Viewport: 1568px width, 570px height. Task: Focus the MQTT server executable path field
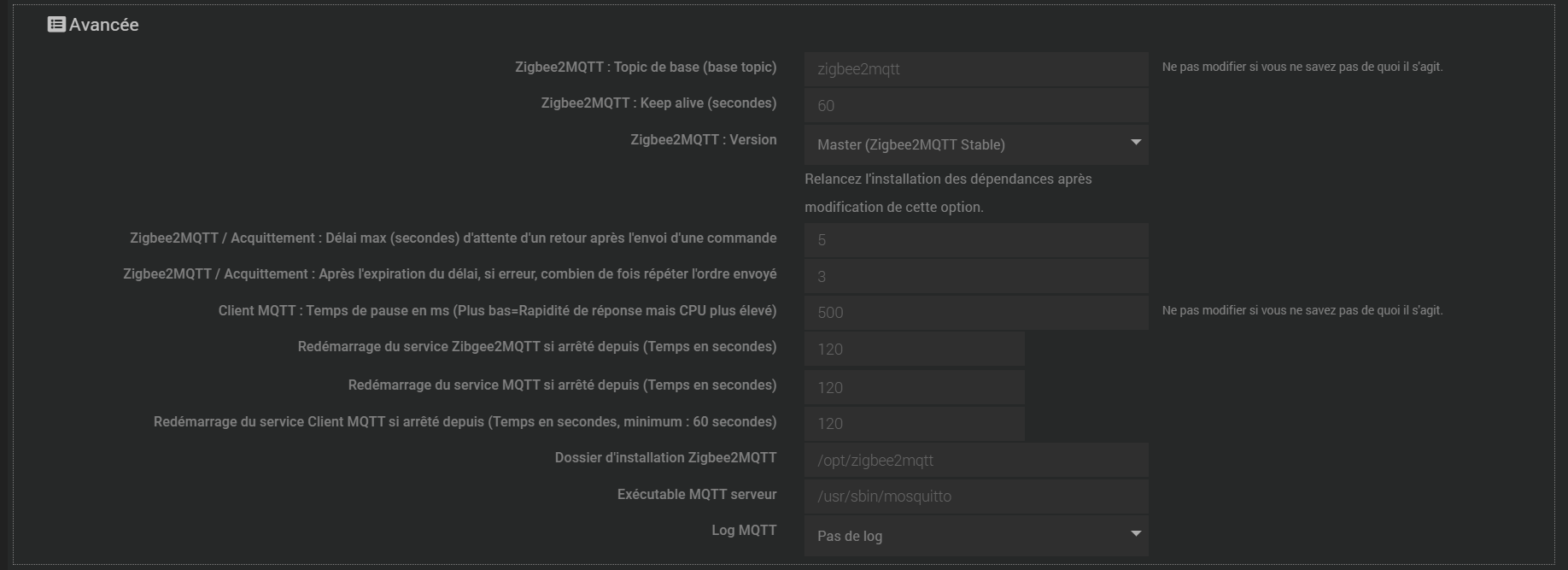pyautogui.click(x=975, y=497)
